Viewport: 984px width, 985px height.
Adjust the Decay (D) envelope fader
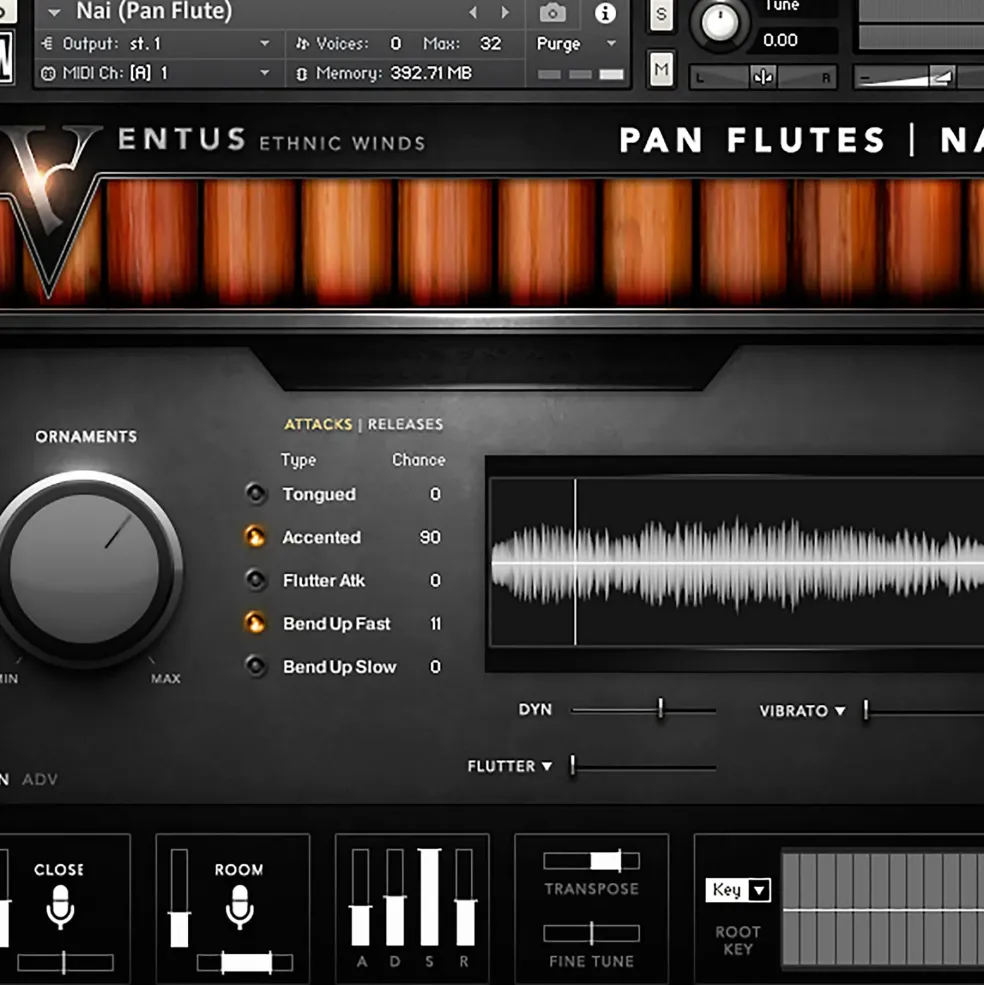click(x=395, y=897)
